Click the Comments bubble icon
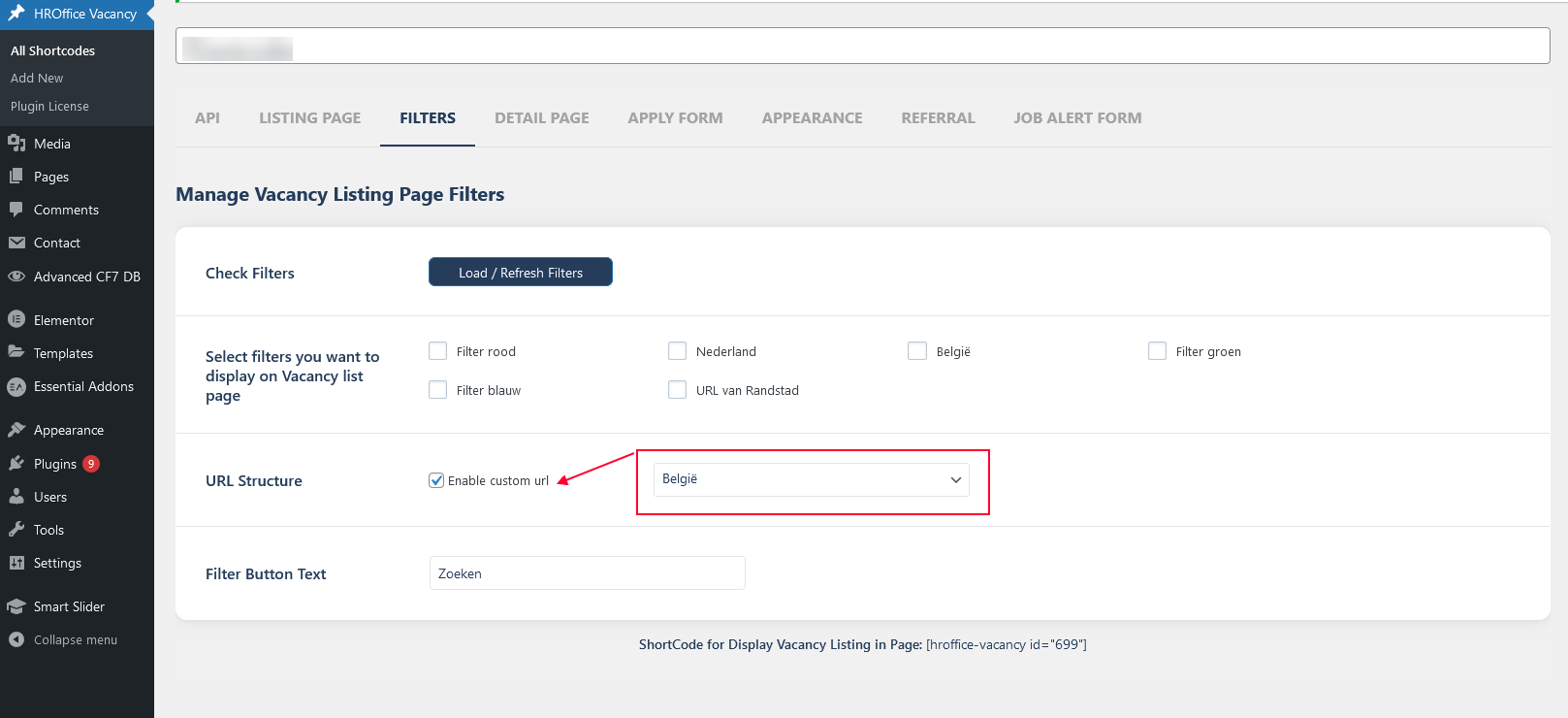This screenshot has width=1568, height=718. pos(16,210)
